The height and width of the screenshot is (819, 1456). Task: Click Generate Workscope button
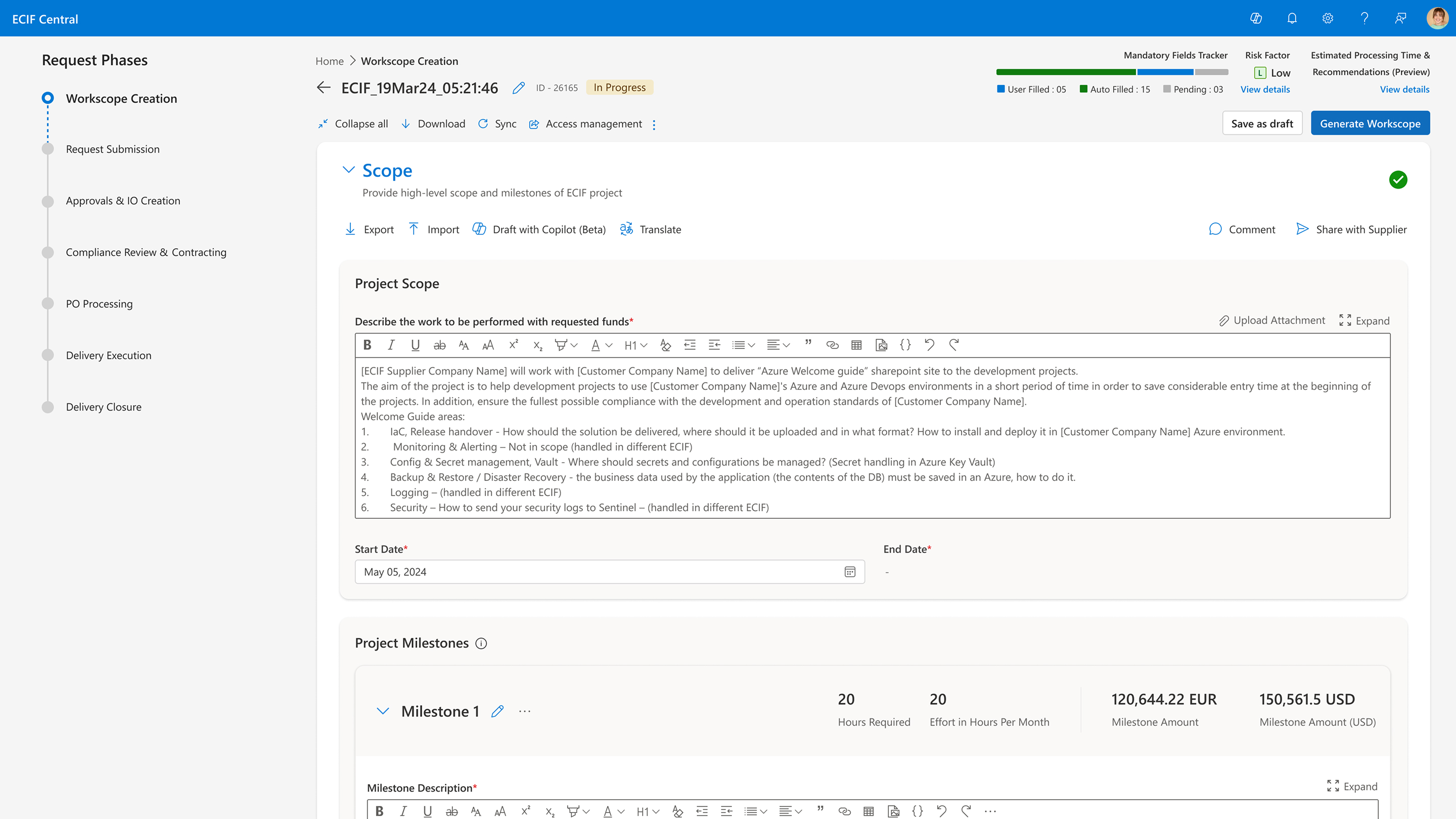(x=1370, y=123)
